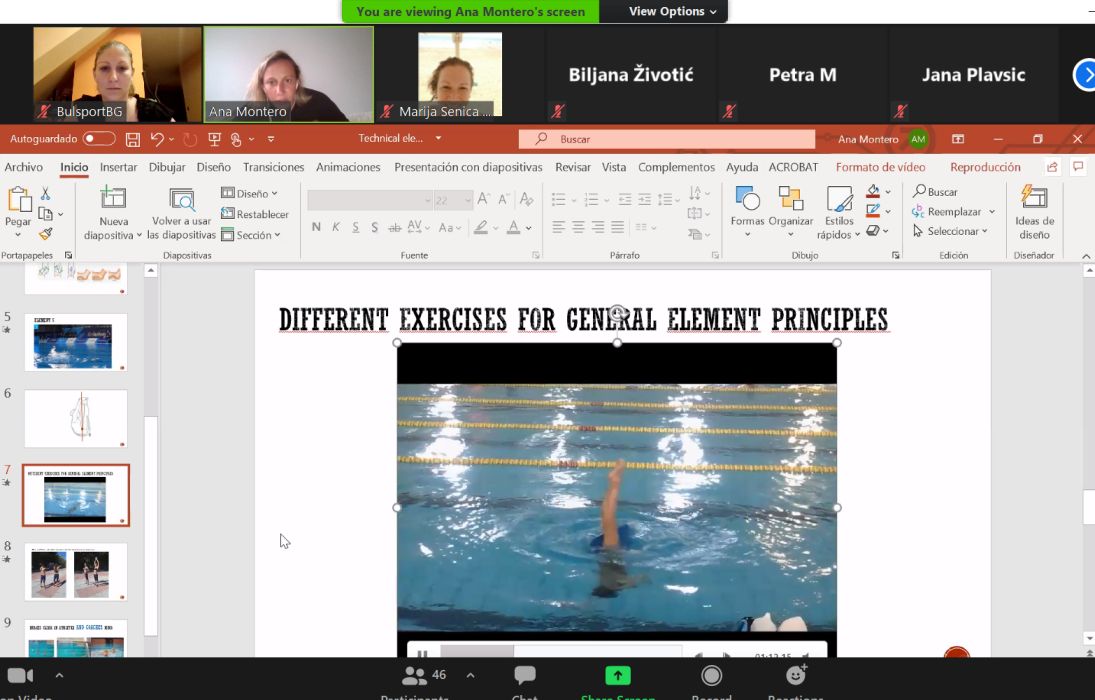Click BulsportBG's video tile in Zoom
The height and width of the screenshot is (700, 1095).
117,75
